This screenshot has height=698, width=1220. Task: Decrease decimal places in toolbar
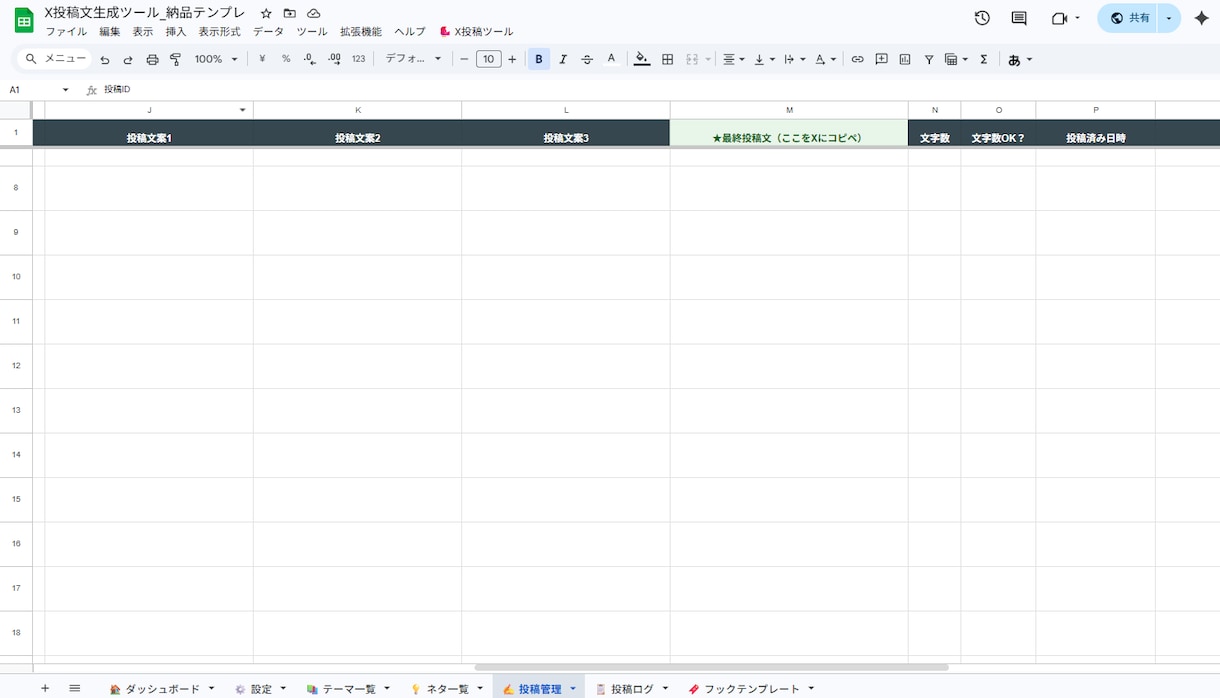click(310, 59)
